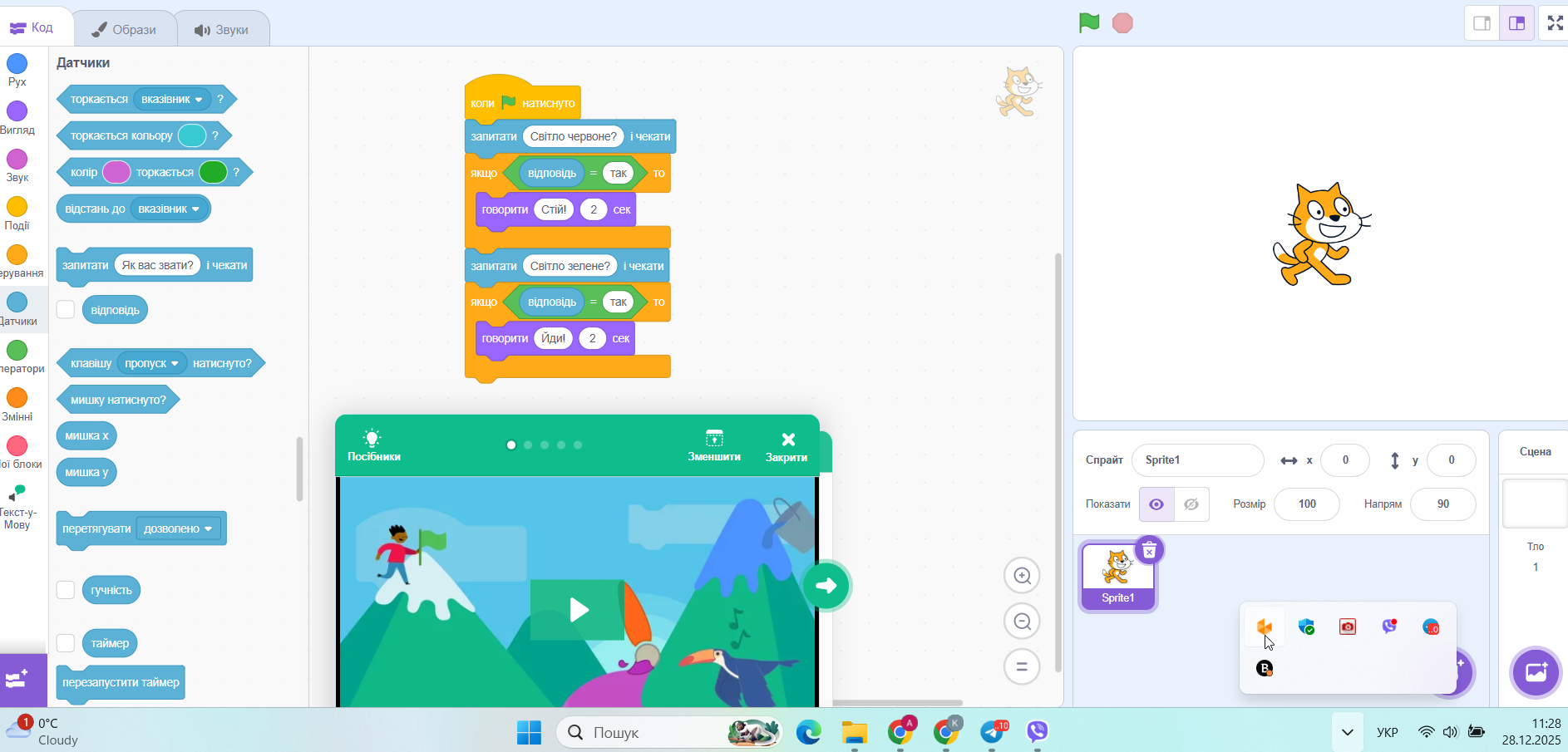The height and width of the screenshot is (752, 1568).
Task: Stop the project with the red stop button
Action: coord(1122,23)
